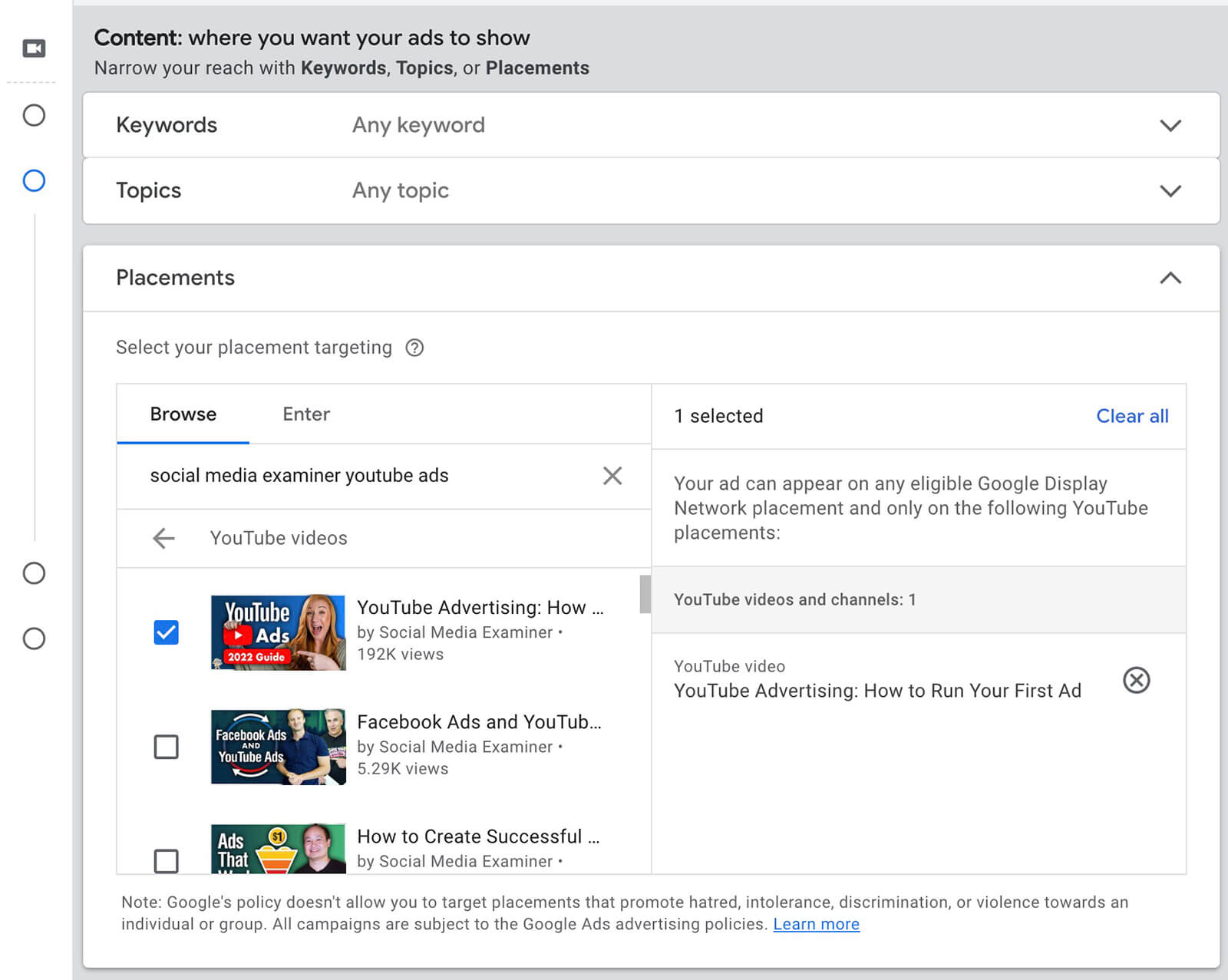Go back using the YouTube videos arrow
The width and height of the screenshot is (1228, 980).
163,538
